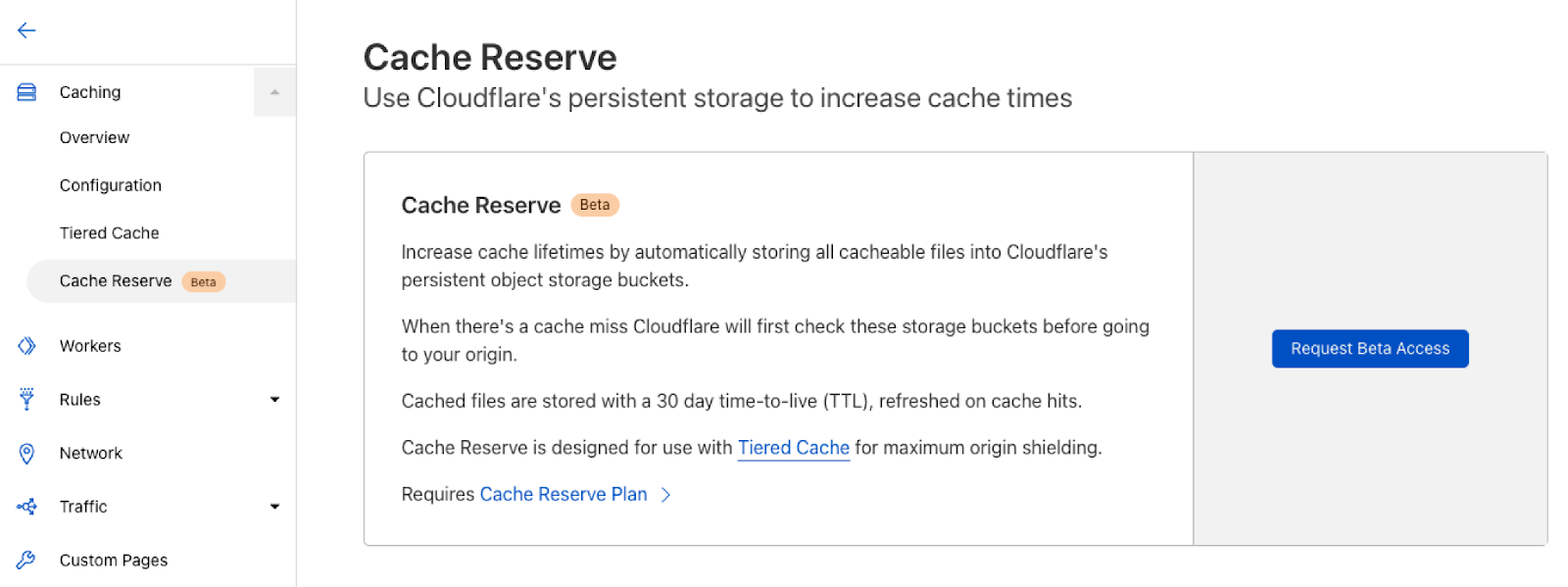Click the Workers diamond icon
Image resolution: width=1568 pixels, height=587 pixels.
point(26,346)
